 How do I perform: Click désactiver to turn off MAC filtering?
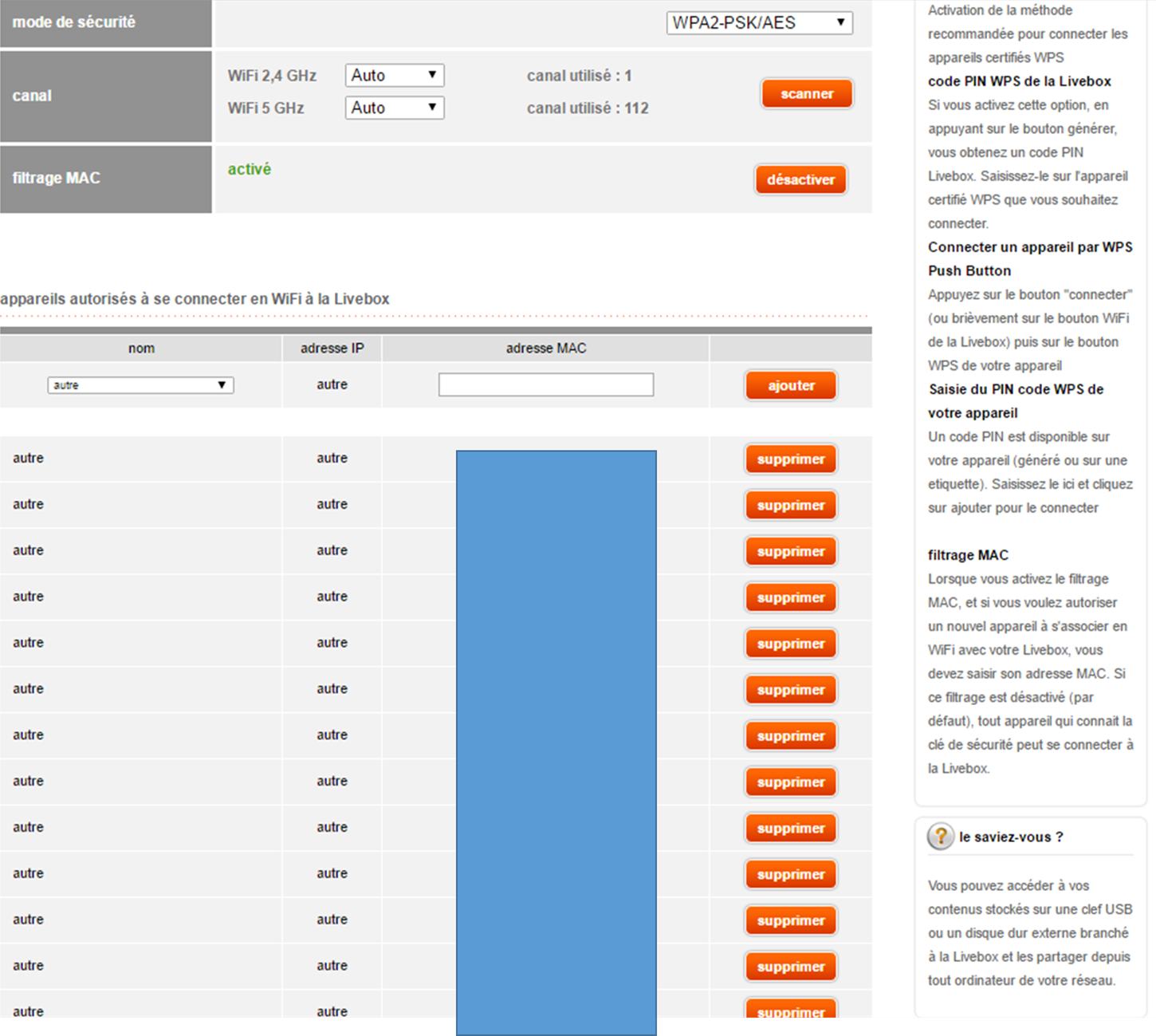tap(800, 179)
